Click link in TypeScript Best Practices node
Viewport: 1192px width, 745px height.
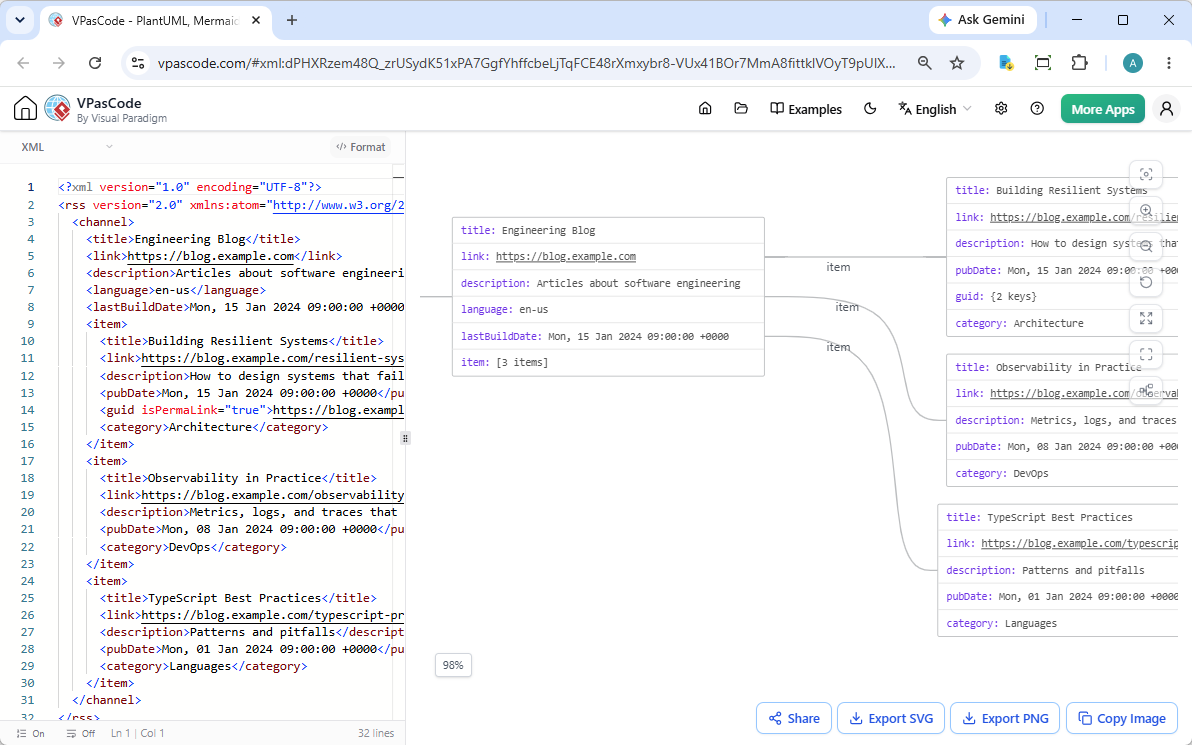(1079, 544)
